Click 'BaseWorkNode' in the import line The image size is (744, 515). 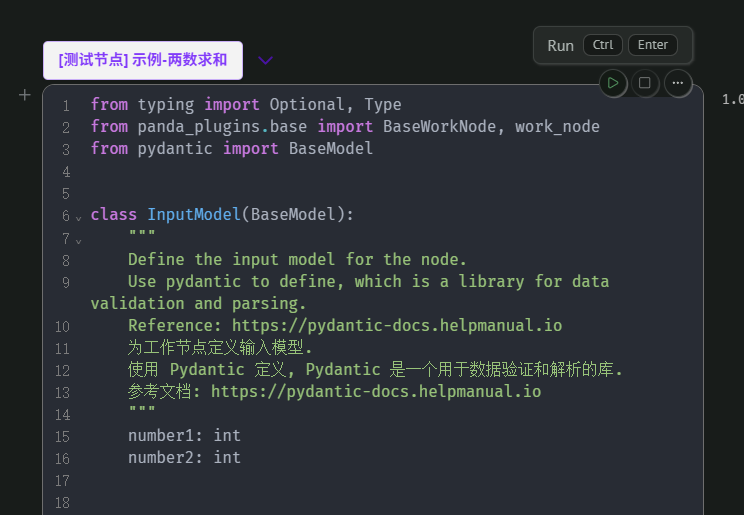click(439, 127)
